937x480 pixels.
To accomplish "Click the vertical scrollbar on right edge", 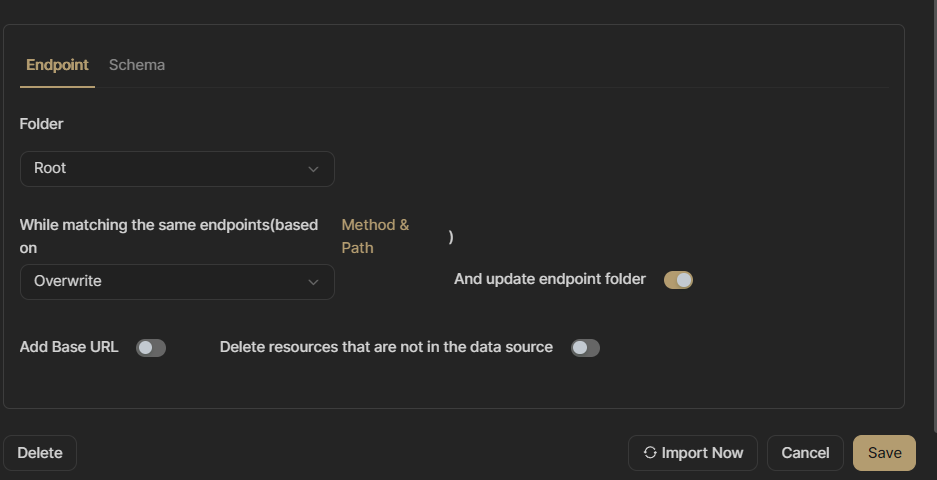I will pos(935,215).
